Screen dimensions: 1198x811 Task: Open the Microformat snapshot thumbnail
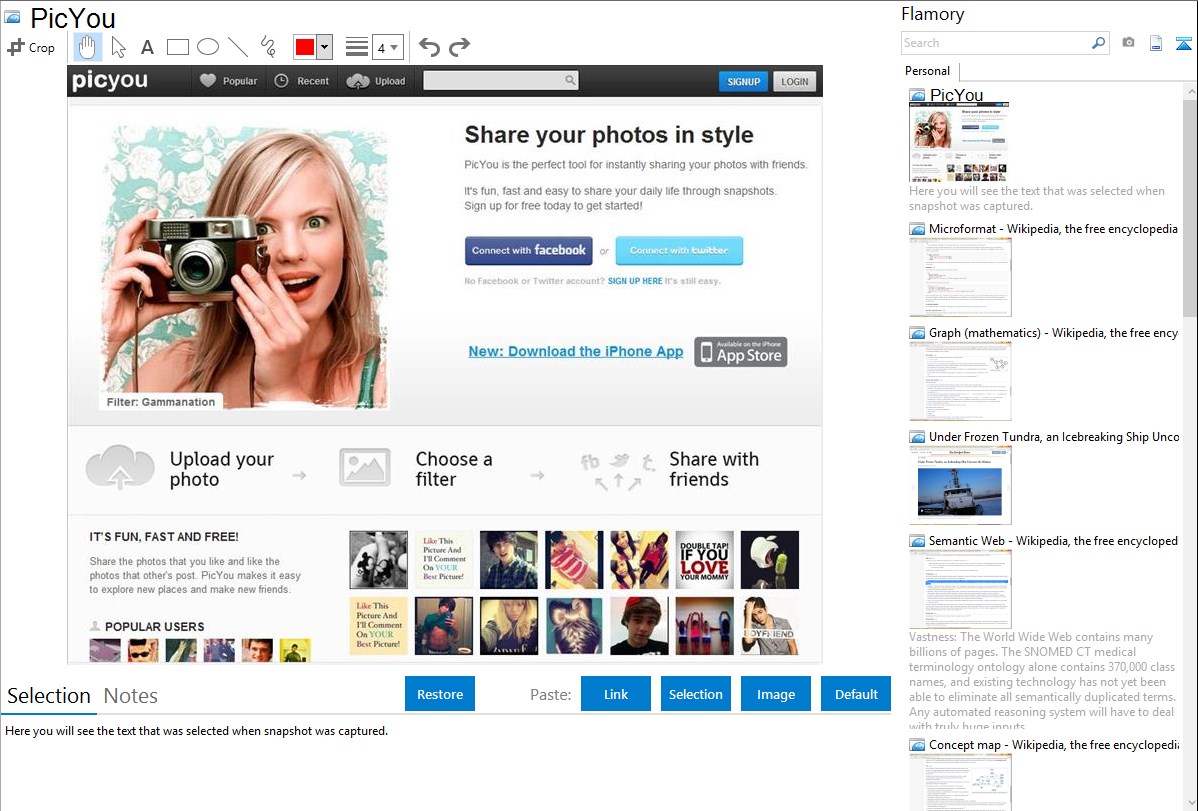(960, 277)
